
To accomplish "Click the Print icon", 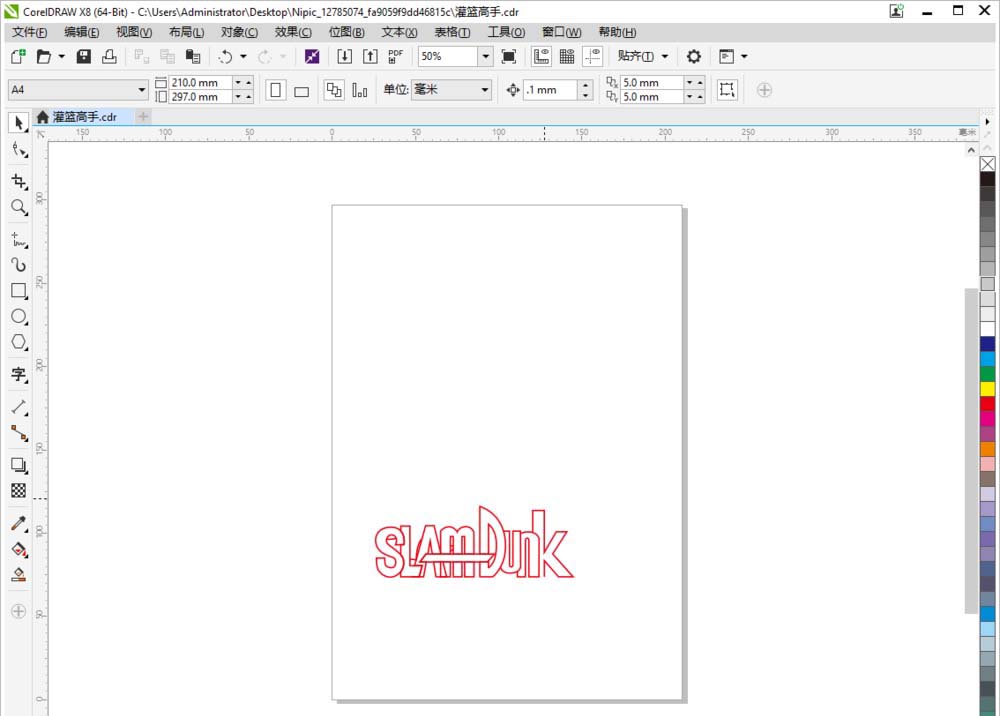I will click(109, 57).
